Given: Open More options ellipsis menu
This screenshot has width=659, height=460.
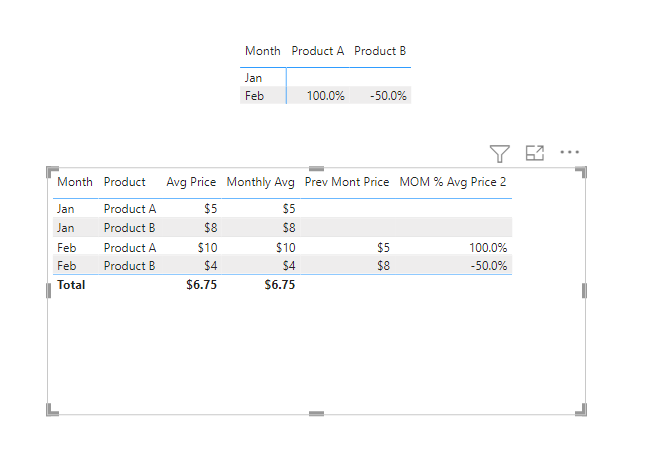Looking at the screenshot, I should (x=569, y=152).
